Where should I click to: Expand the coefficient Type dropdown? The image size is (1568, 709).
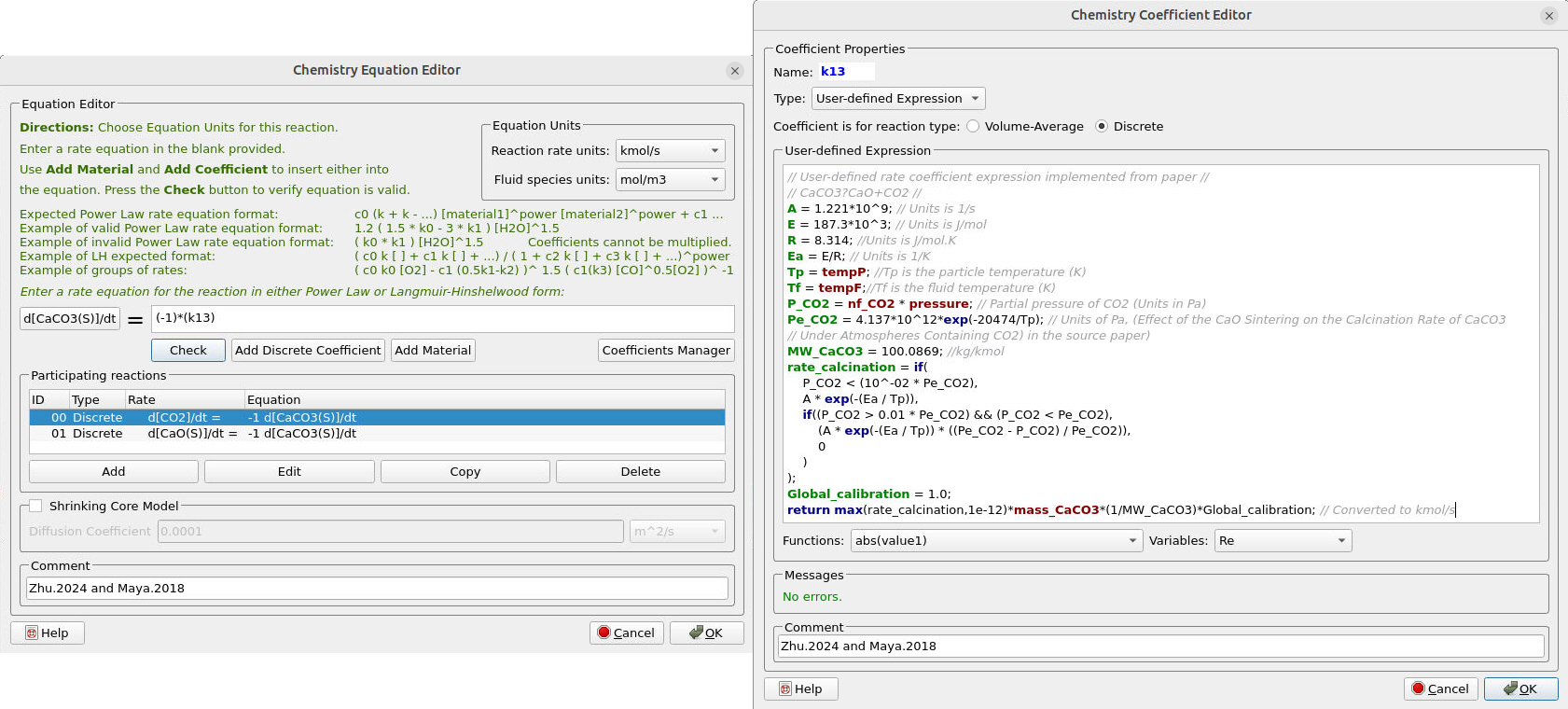click(897, 98)
